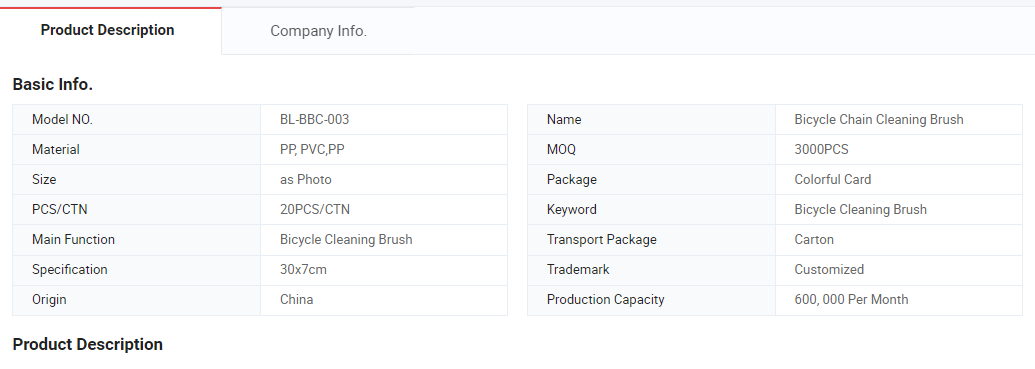Click the Size label cell

(137, 180)
